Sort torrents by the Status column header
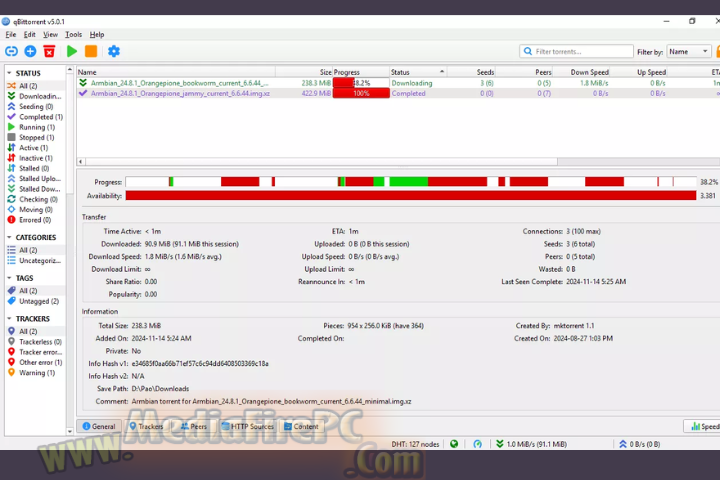Viewport: 720px width, 480px height. (418, 72)
